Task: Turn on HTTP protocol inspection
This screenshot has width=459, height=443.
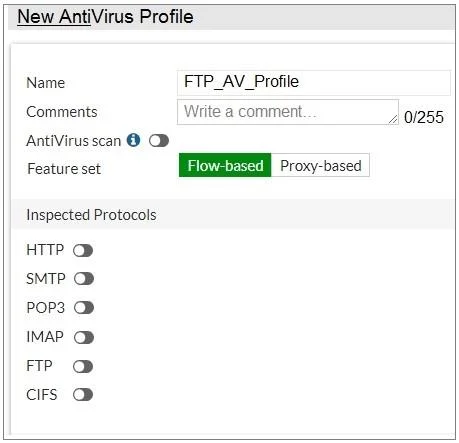Action: click(83, 250)
